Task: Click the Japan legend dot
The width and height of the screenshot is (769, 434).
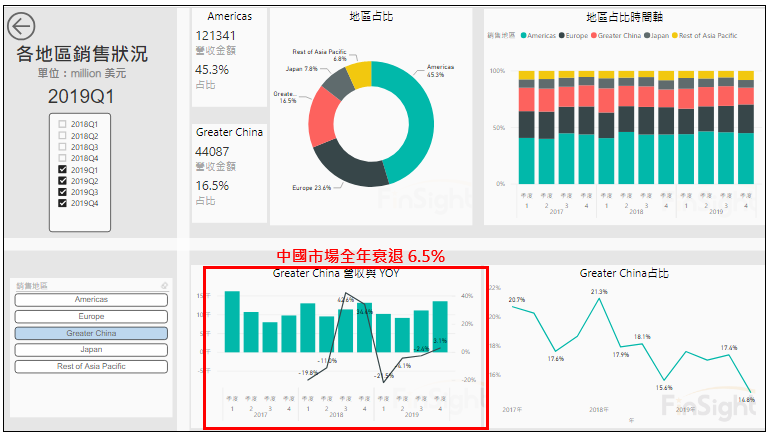Action: (x=649, y=35)
